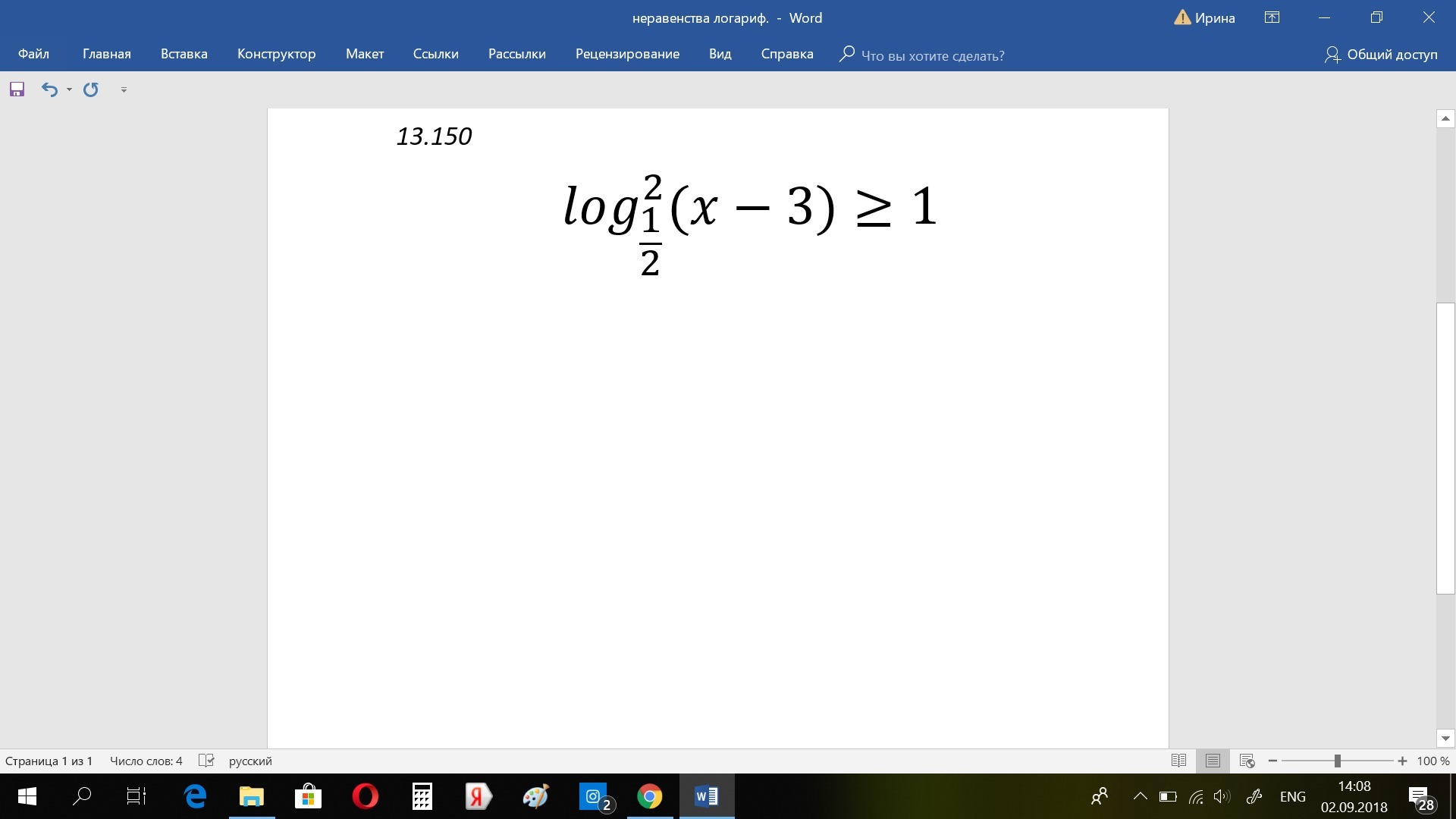Open the spelling check status icon
Image resolution: width=1456 pixels, height=819 pixels.
pyautogui.click(x=206, y=761)
